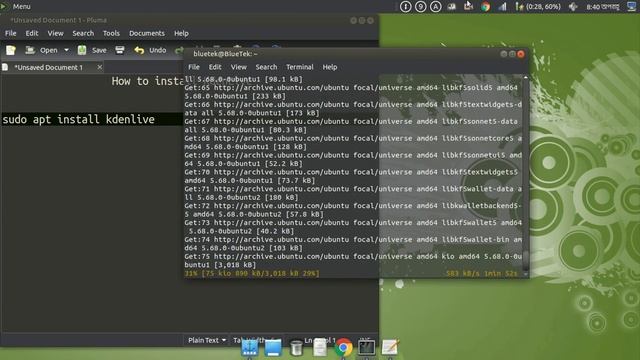
Task: Open Pluma's Help menu
Action: [x=181, y=33]
